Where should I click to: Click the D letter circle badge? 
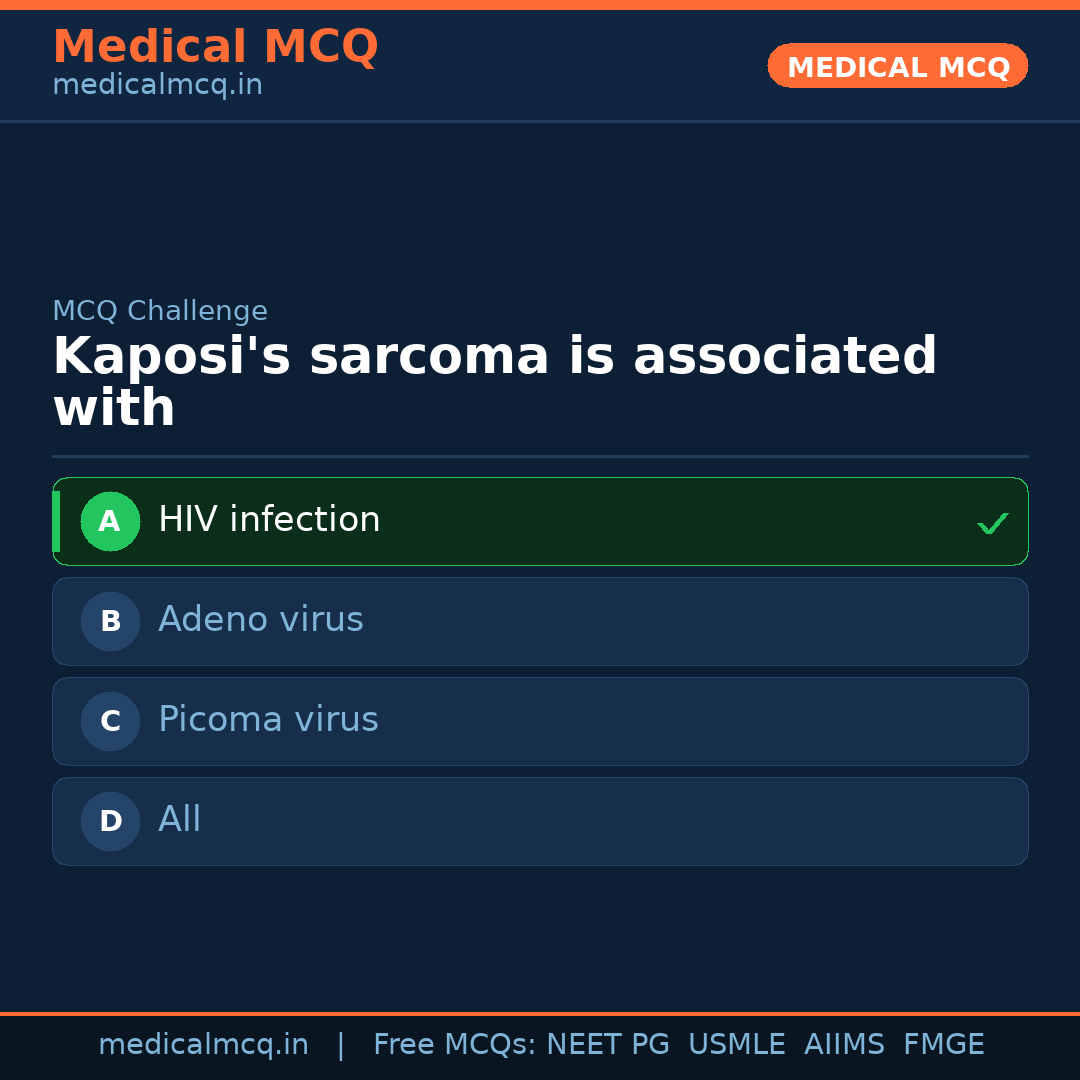click(110, 821)
